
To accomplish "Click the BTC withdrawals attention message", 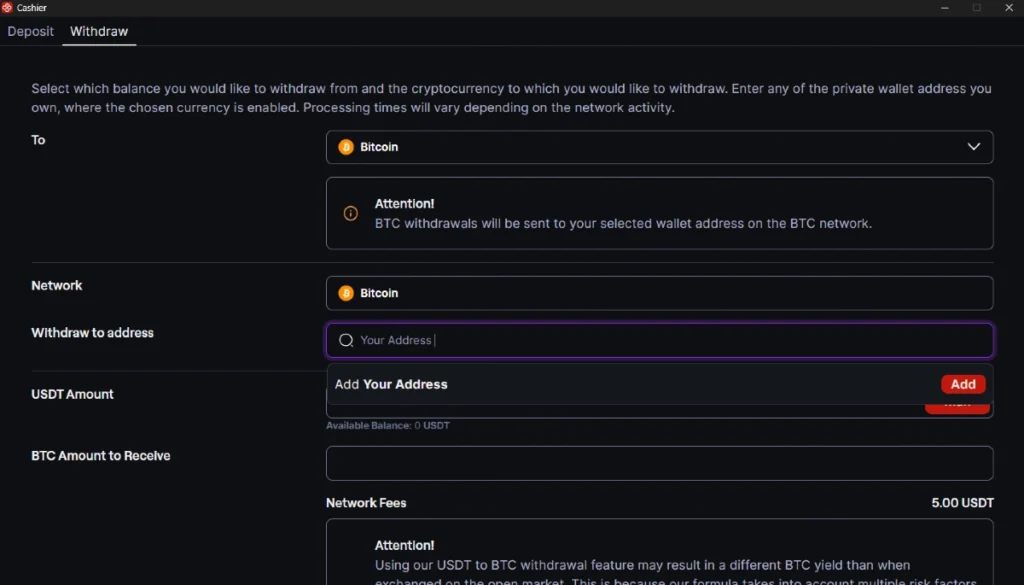I will tap(623, 223).
